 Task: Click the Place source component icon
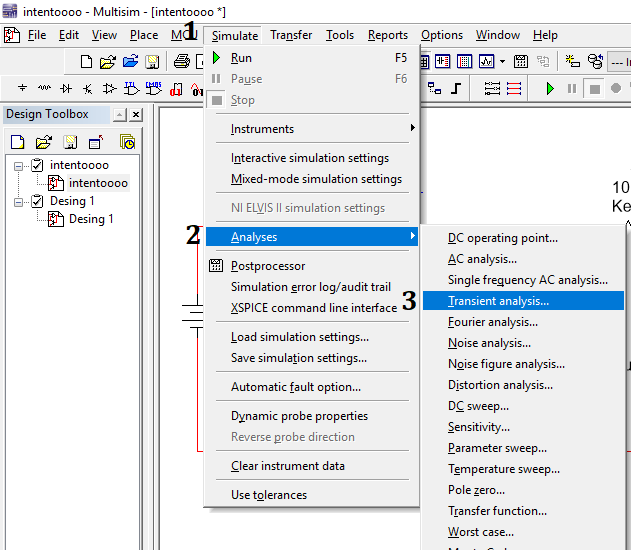(x=23, y=88)
